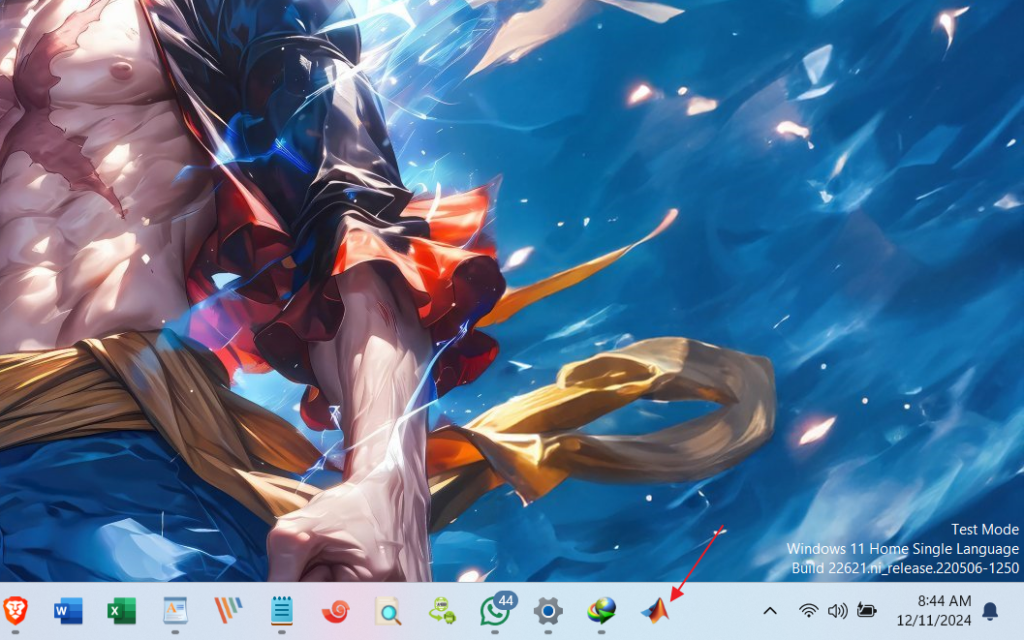Image resolution: width=1024 pixels, height=640 pixels.
Task: Open notifications using the bell icon
Action: click(990, 610)
